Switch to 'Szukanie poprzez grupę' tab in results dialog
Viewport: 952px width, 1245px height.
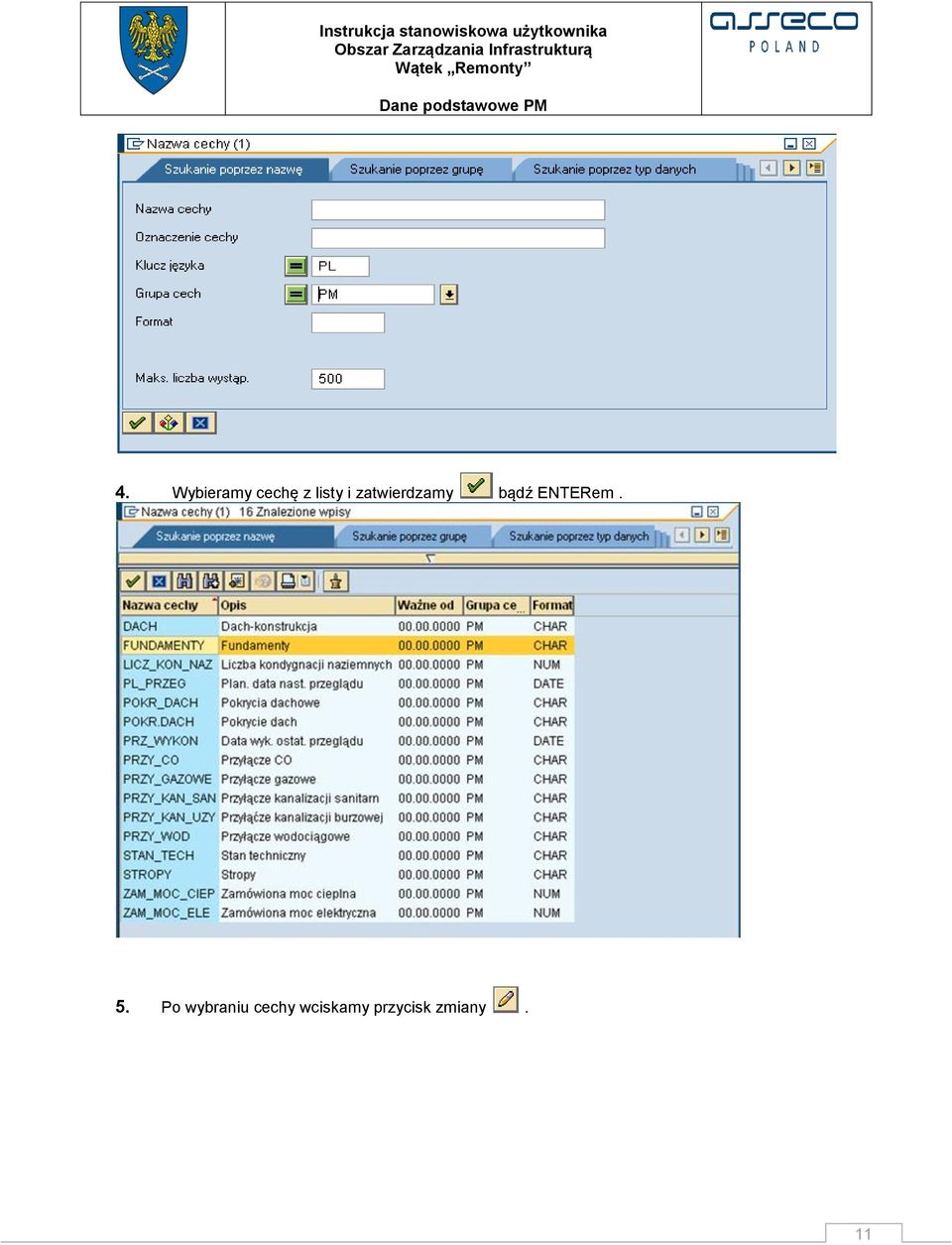coord(410,537)
